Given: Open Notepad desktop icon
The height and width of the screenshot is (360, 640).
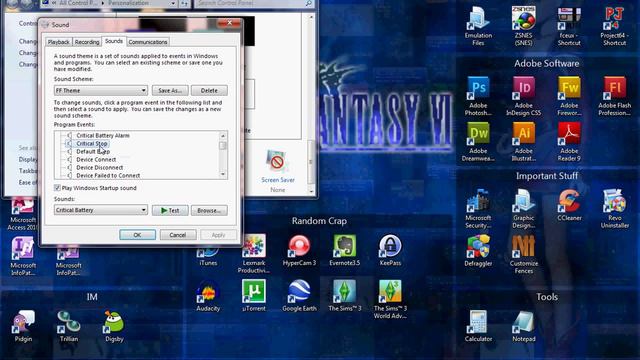Looking at the screenshot, I should [523, 326].
